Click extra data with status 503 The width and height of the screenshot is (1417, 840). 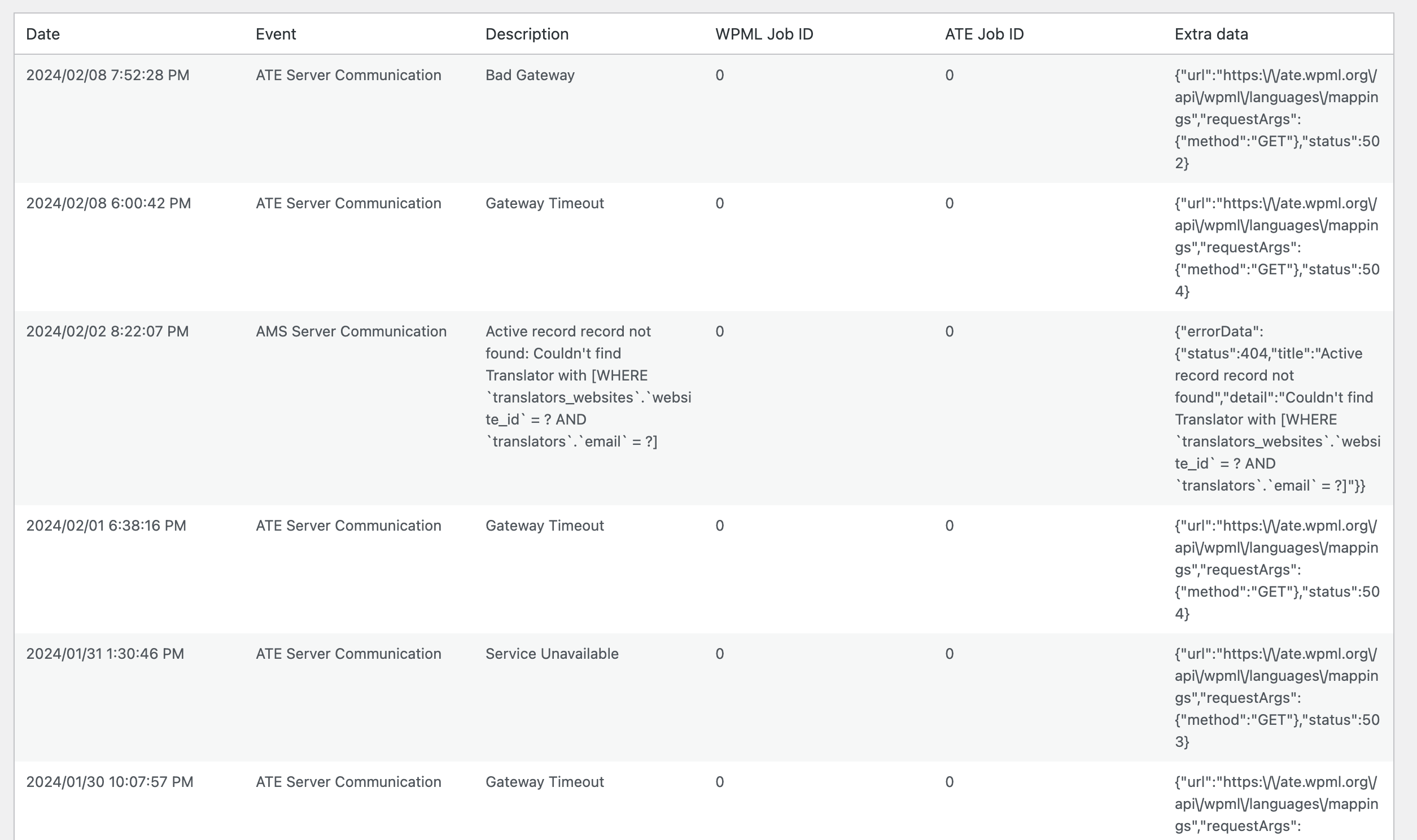click(1276, 697)
